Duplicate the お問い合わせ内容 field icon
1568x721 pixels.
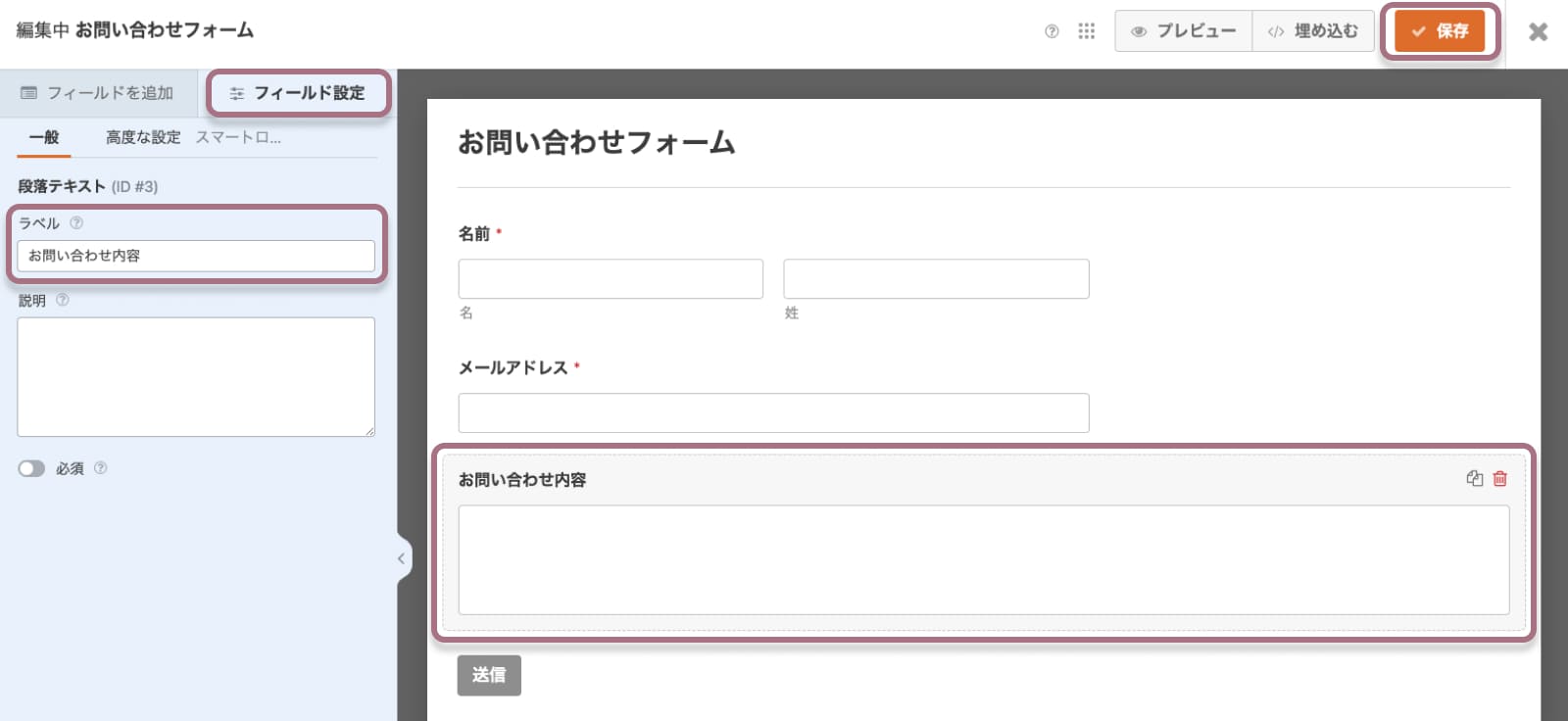click(1475, 479)
